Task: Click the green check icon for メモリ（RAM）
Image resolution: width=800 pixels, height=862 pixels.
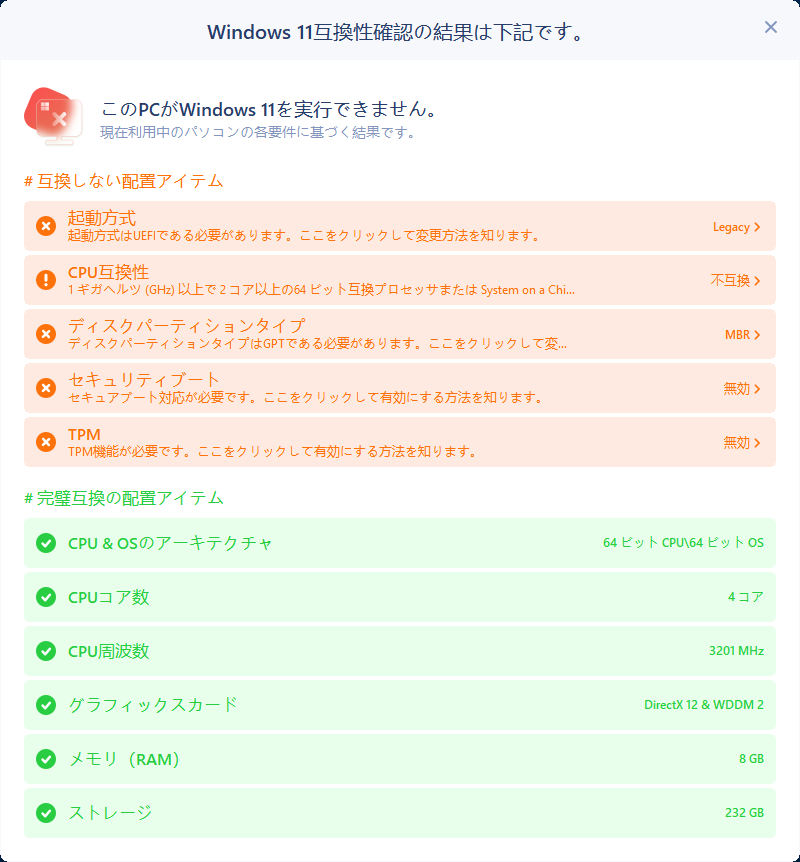Action: [x=46, y=759]
